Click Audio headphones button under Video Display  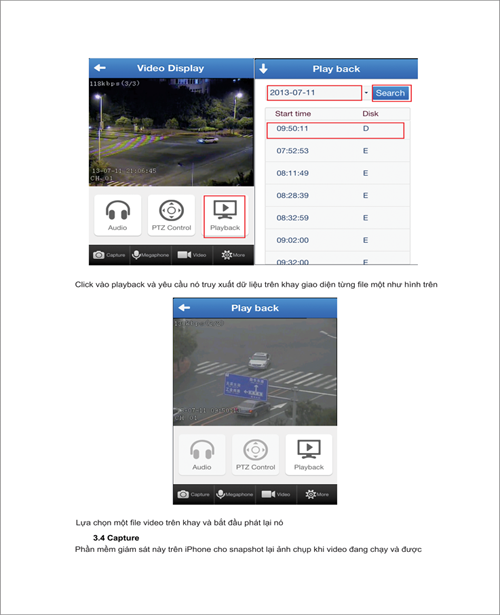tap(118, 215)
